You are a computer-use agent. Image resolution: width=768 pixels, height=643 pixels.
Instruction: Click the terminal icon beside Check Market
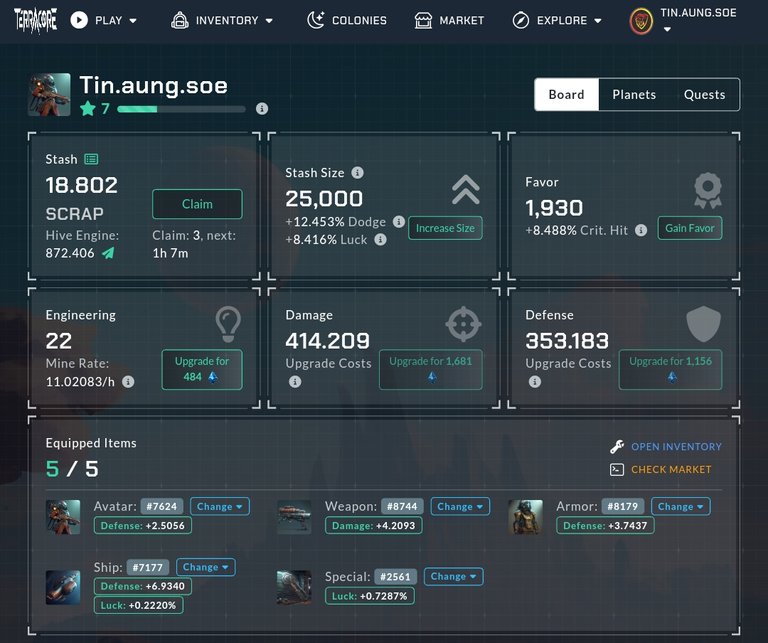[617, 470]
